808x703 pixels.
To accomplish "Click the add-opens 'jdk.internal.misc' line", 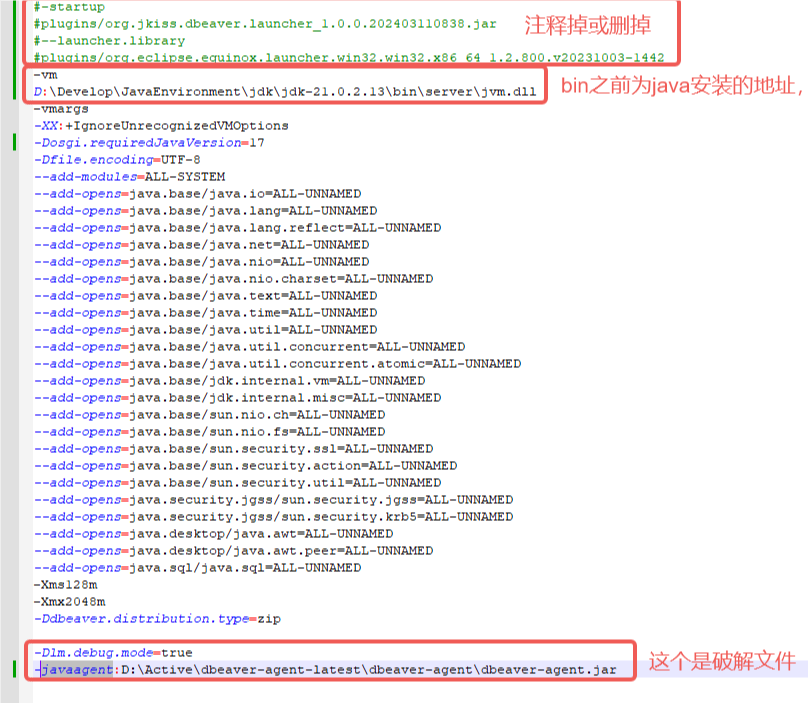I will (237, 398).
